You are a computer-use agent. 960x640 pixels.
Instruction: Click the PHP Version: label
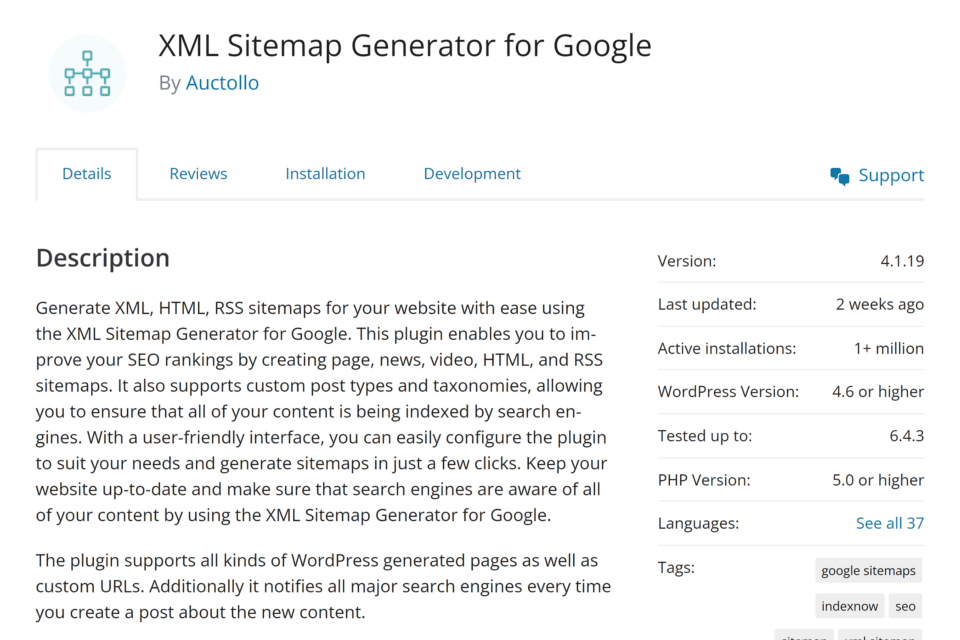[x=703, y=480]
